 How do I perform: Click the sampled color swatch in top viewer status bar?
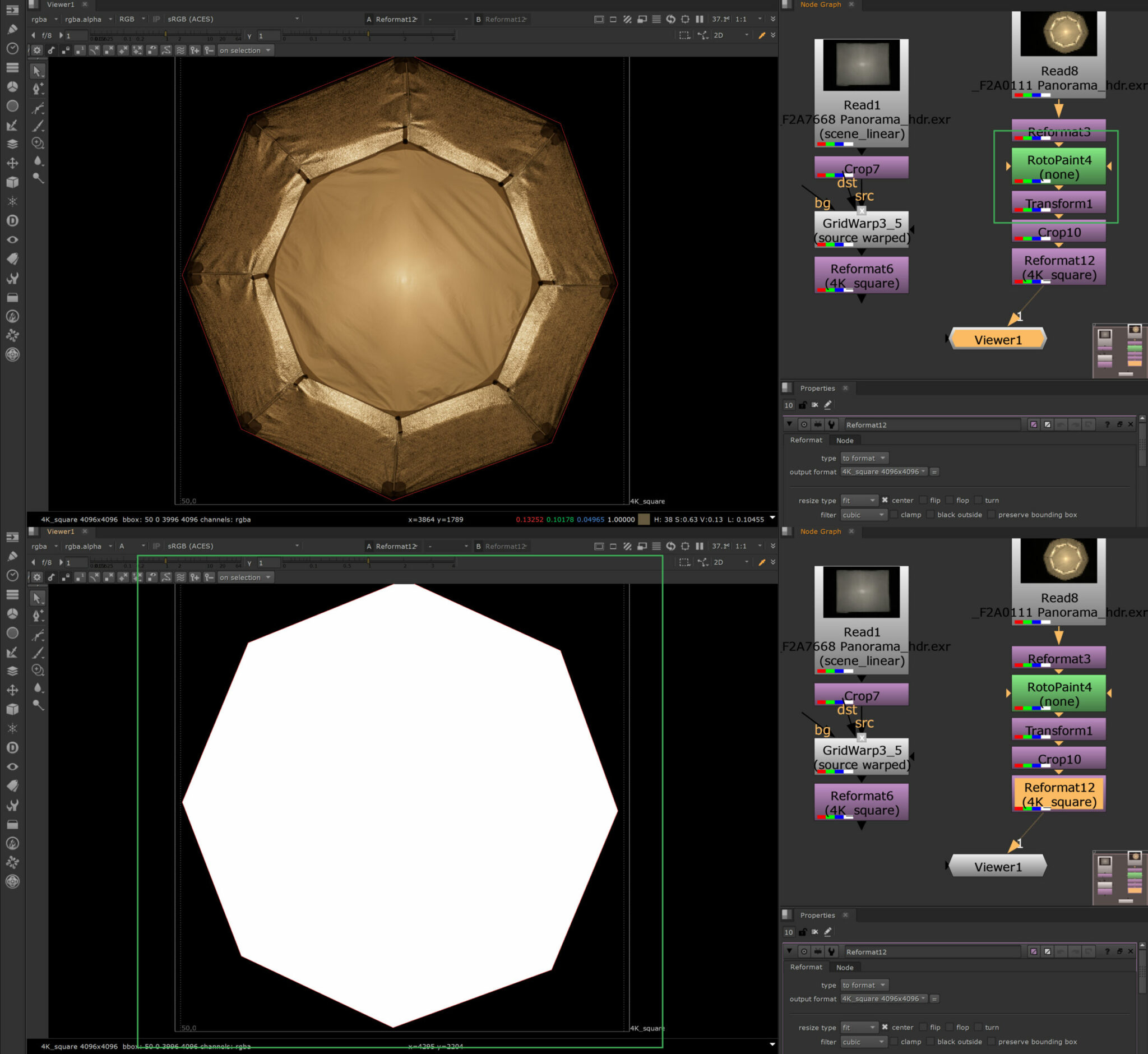click(x=644, y=520)
